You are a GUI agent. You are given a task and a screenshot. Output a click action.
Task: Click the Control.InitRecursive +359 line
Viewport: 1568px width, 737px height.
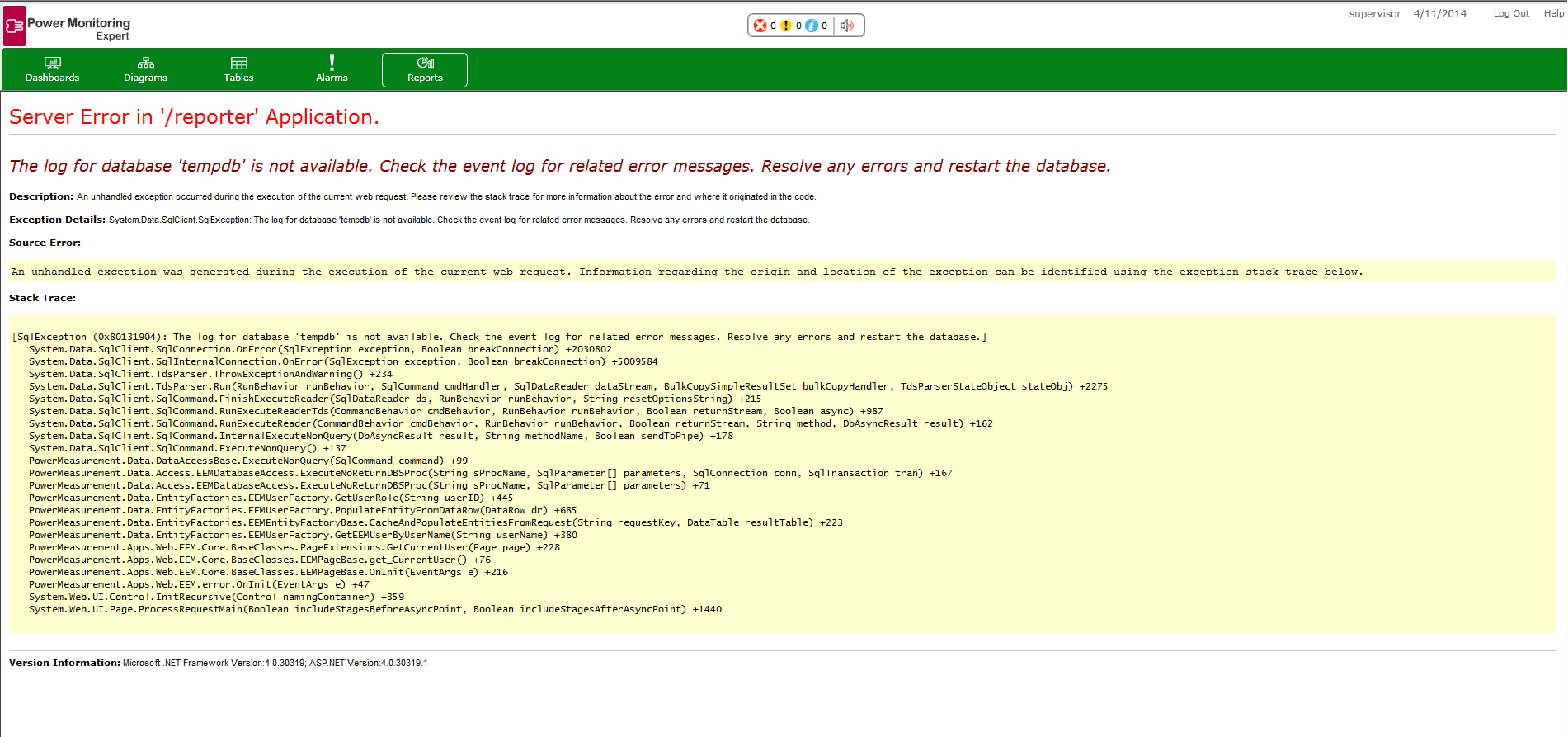[216, 597]
